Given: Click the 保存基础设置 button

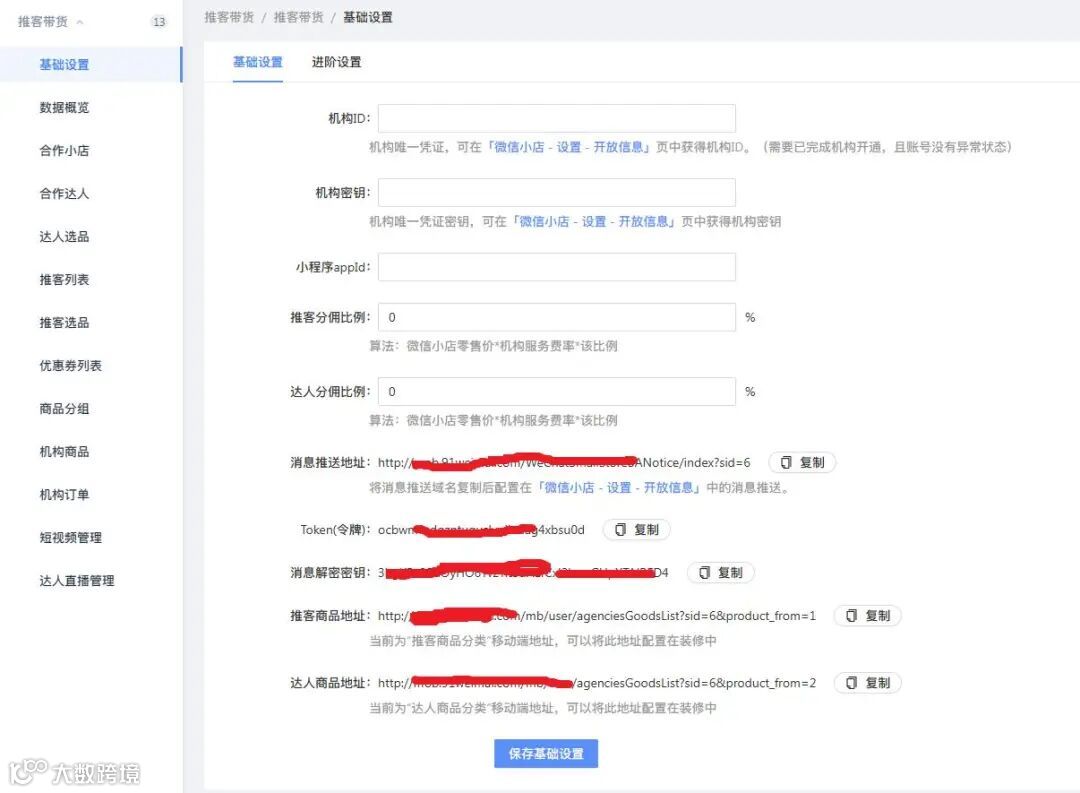Looking at the screenshot, I should pos(545,753).
